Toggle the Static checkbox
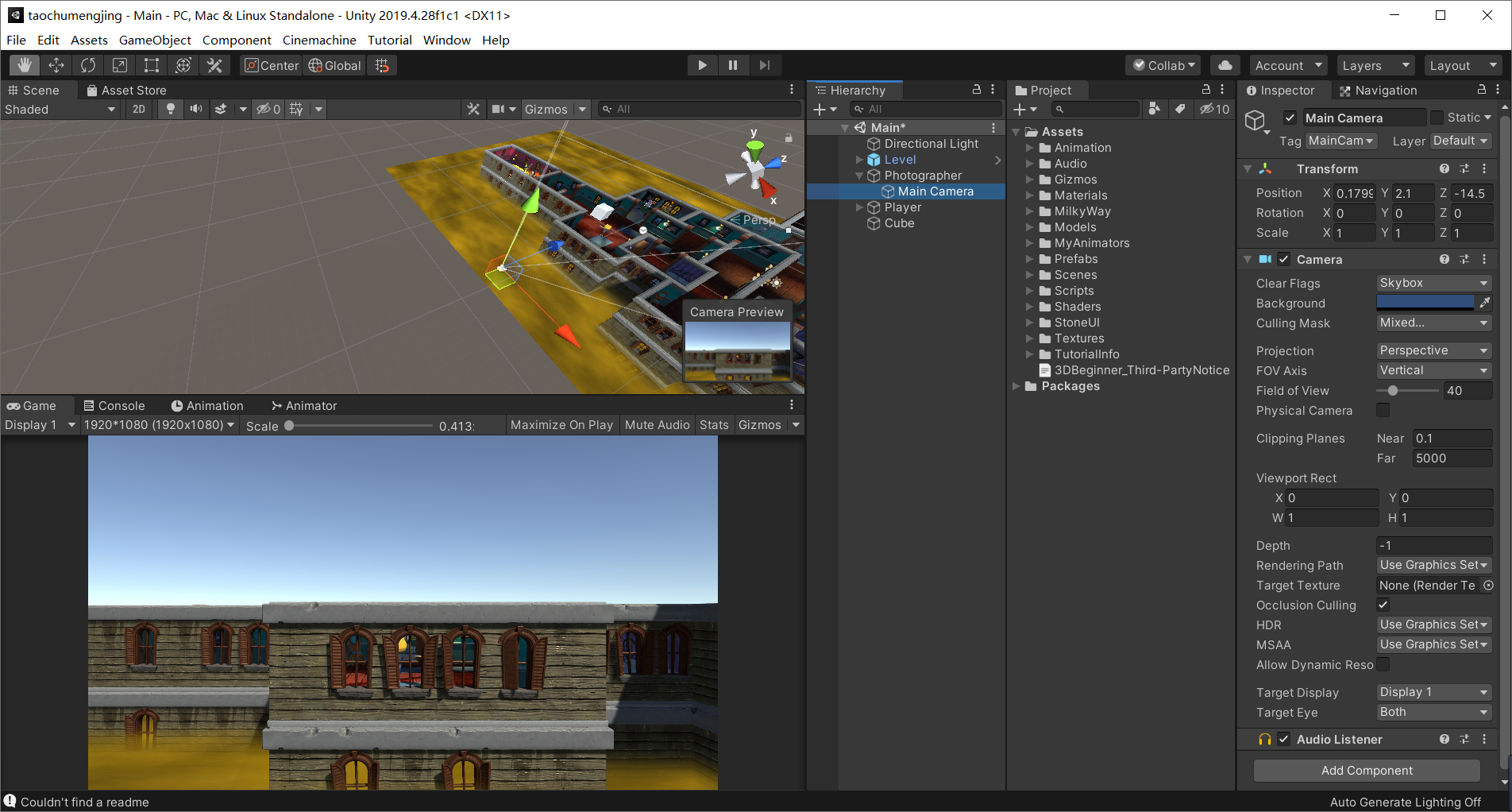The height and width of the screenshot is (812, 1512). [x=1437, y=118]
